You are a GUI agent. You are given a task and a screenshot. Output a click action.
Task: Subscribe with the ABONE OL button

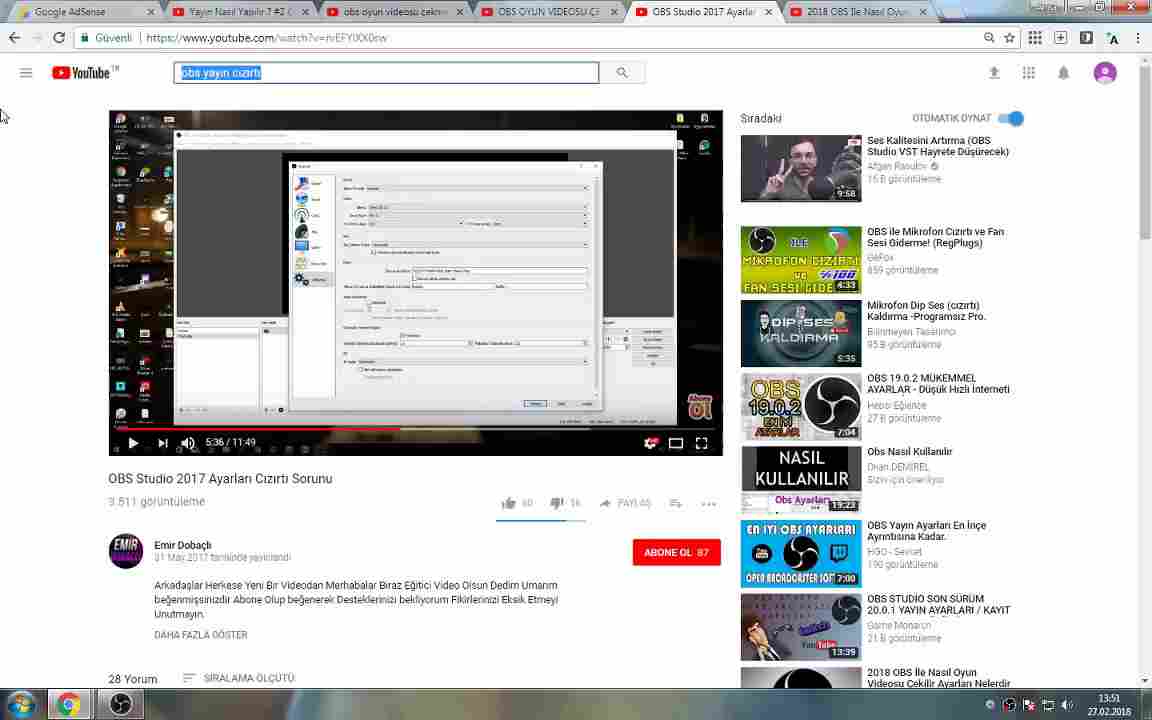677,552
